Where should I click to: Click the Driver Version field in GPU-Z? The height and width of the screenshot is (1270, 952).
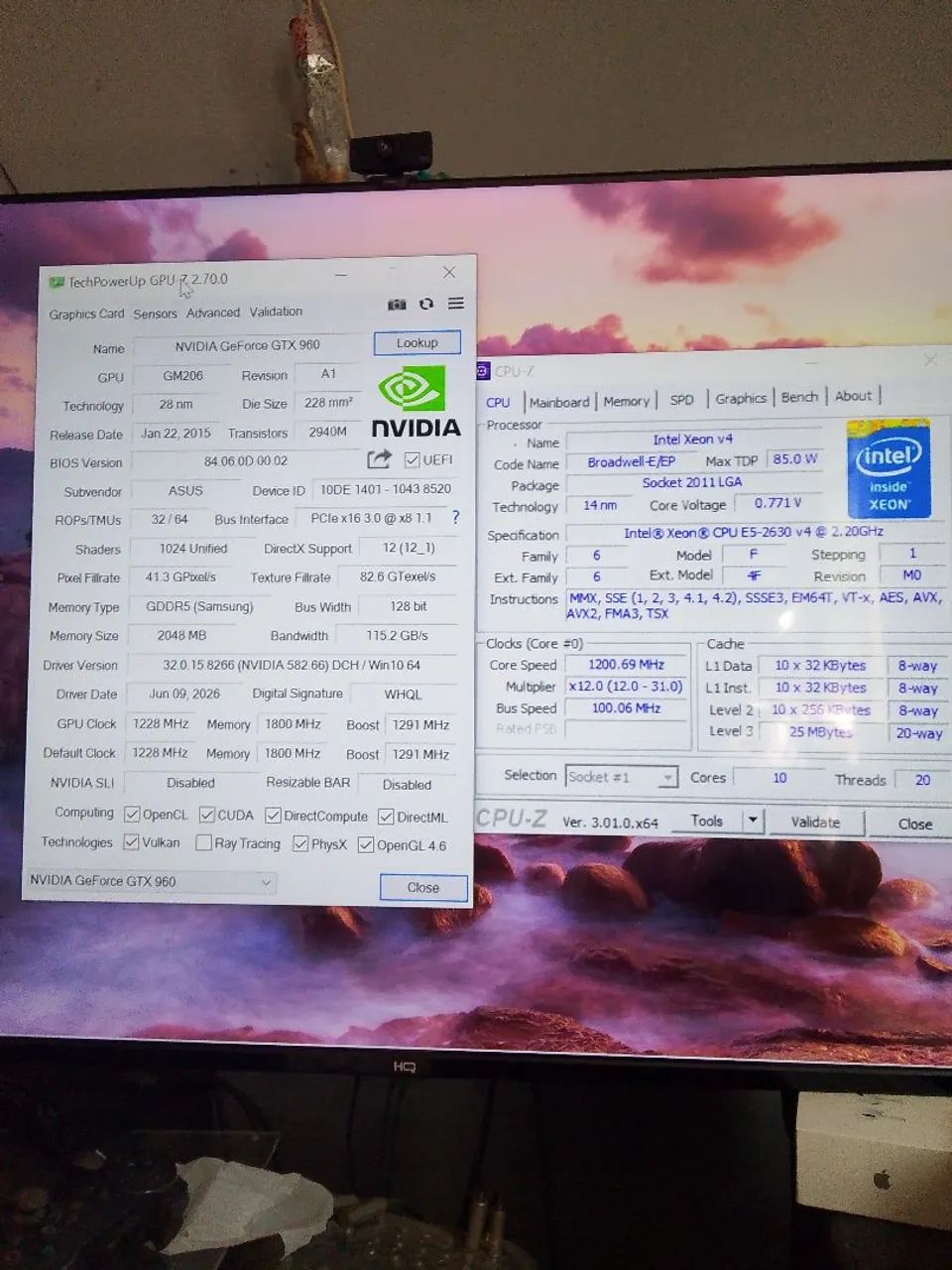(292, 665)
